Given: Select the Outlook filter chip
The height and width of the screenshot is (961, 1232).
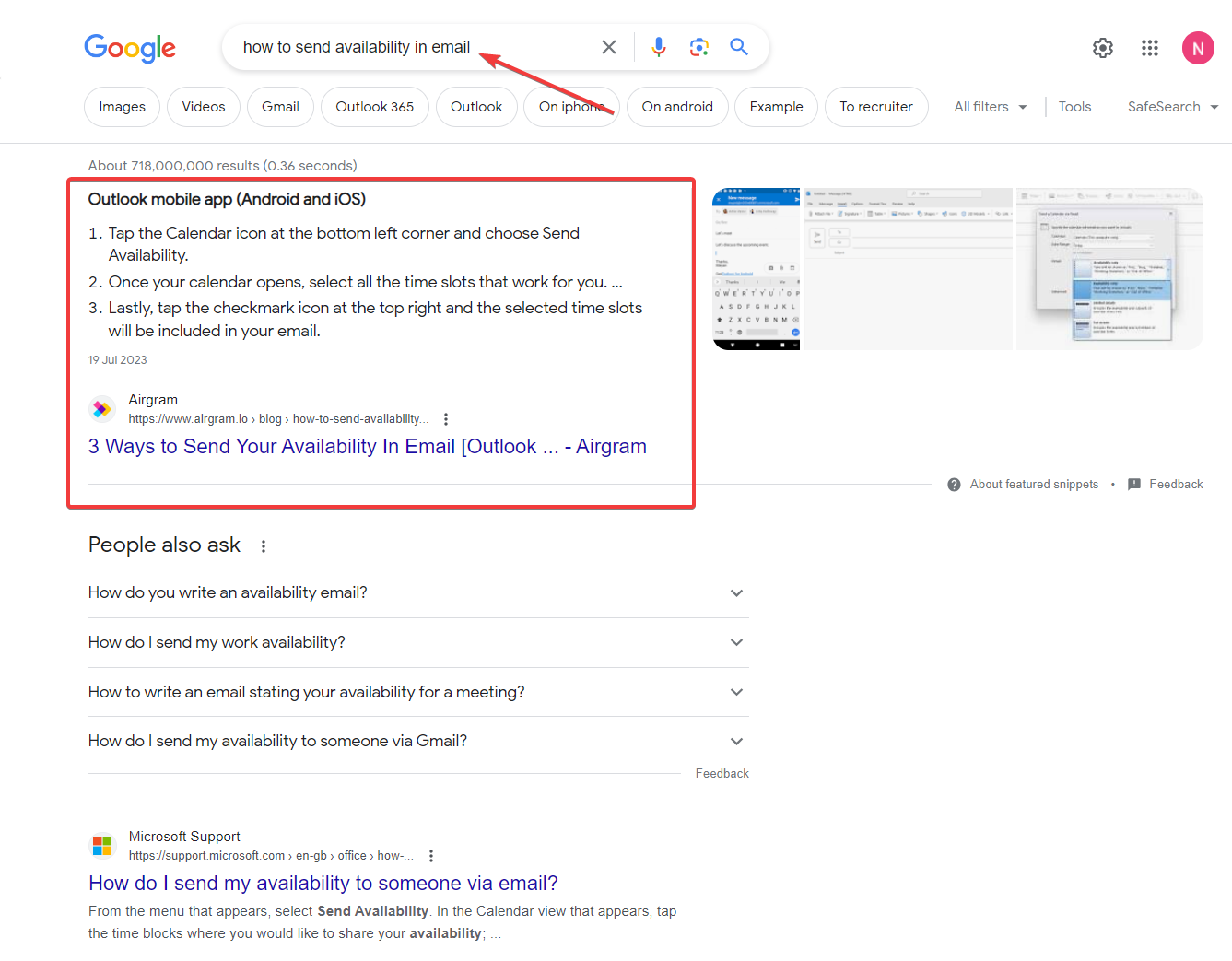Looking at the screenshot, I should click(476, 107).
